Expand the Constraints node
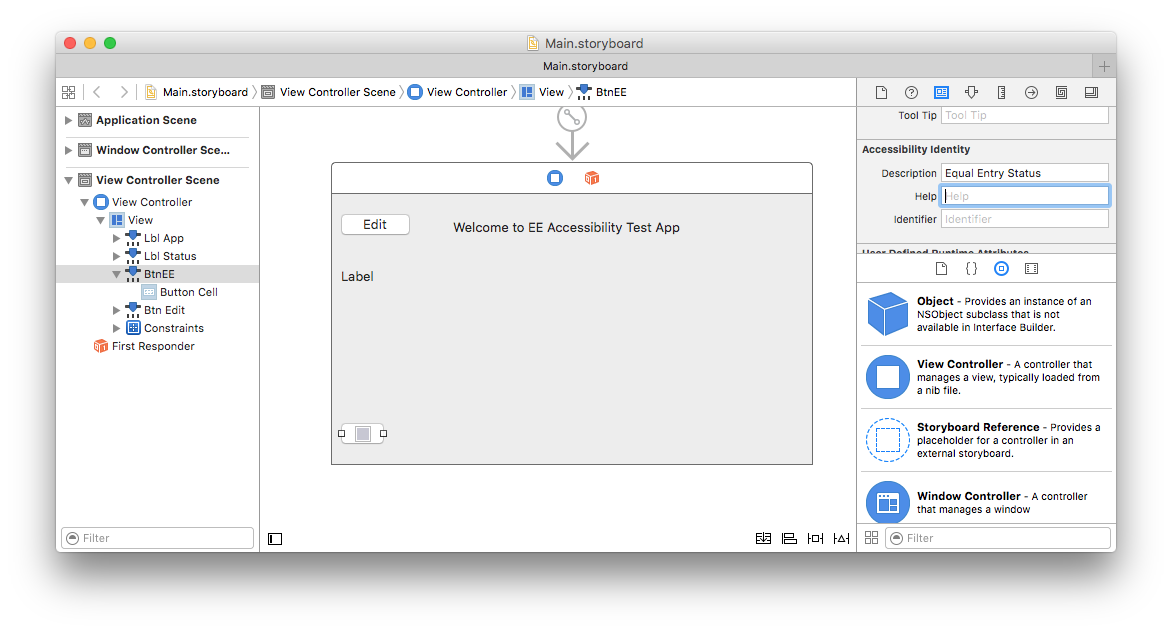1172x632 pixels. (116, 328)
